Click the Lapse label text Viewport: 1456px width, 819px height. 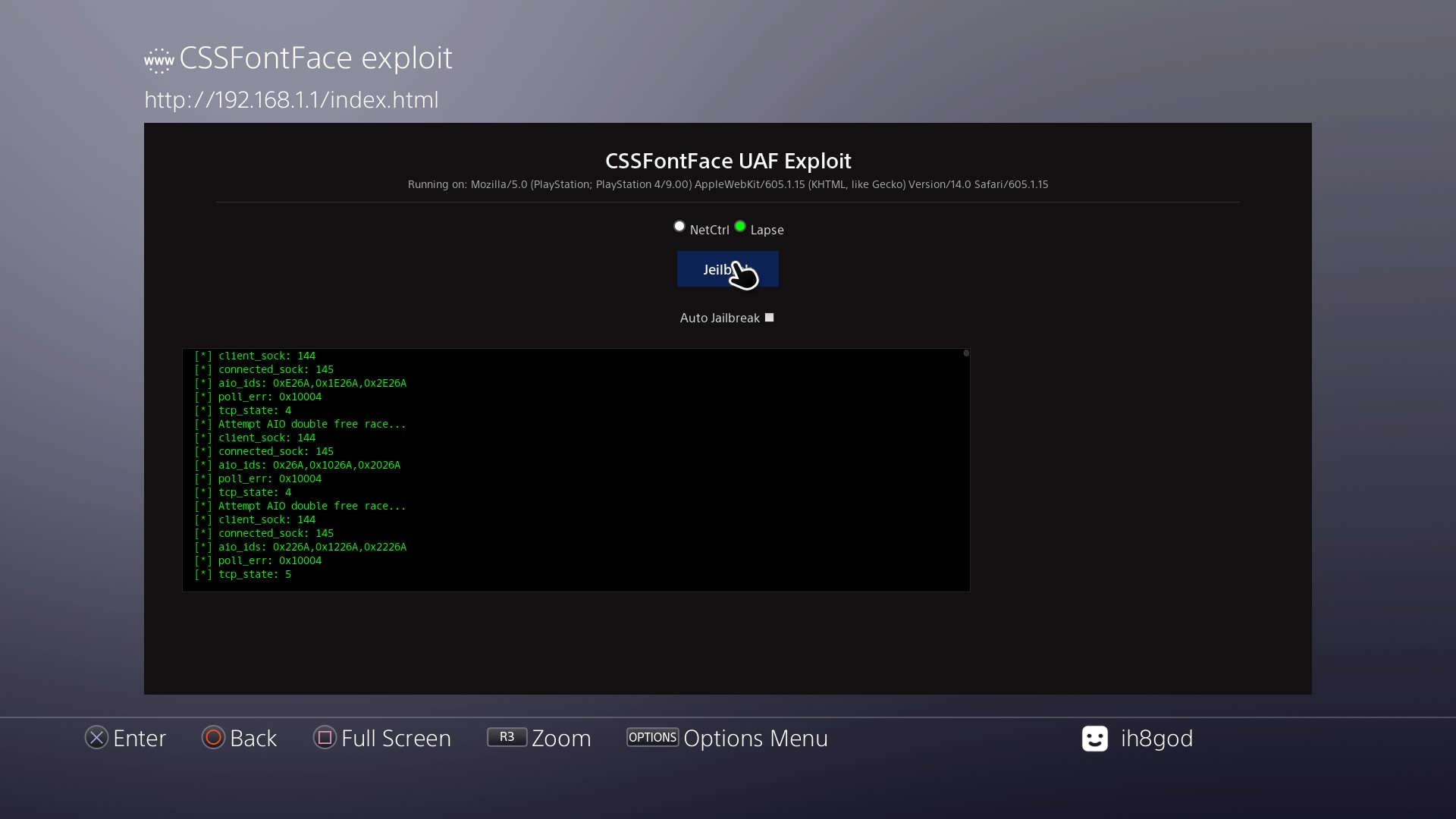pyautogui.click(x=767, y=230)
